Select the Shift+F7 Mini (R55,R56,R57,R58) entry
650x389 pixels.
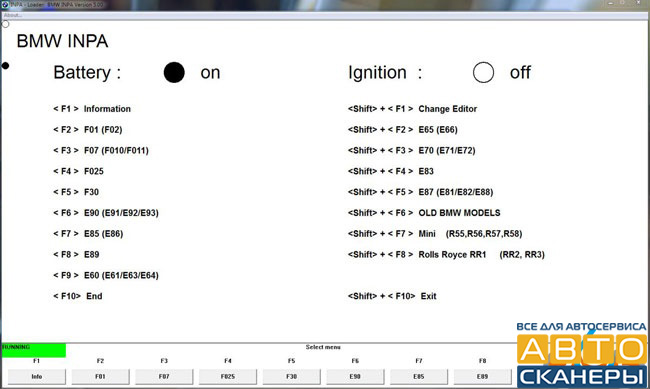435,233
